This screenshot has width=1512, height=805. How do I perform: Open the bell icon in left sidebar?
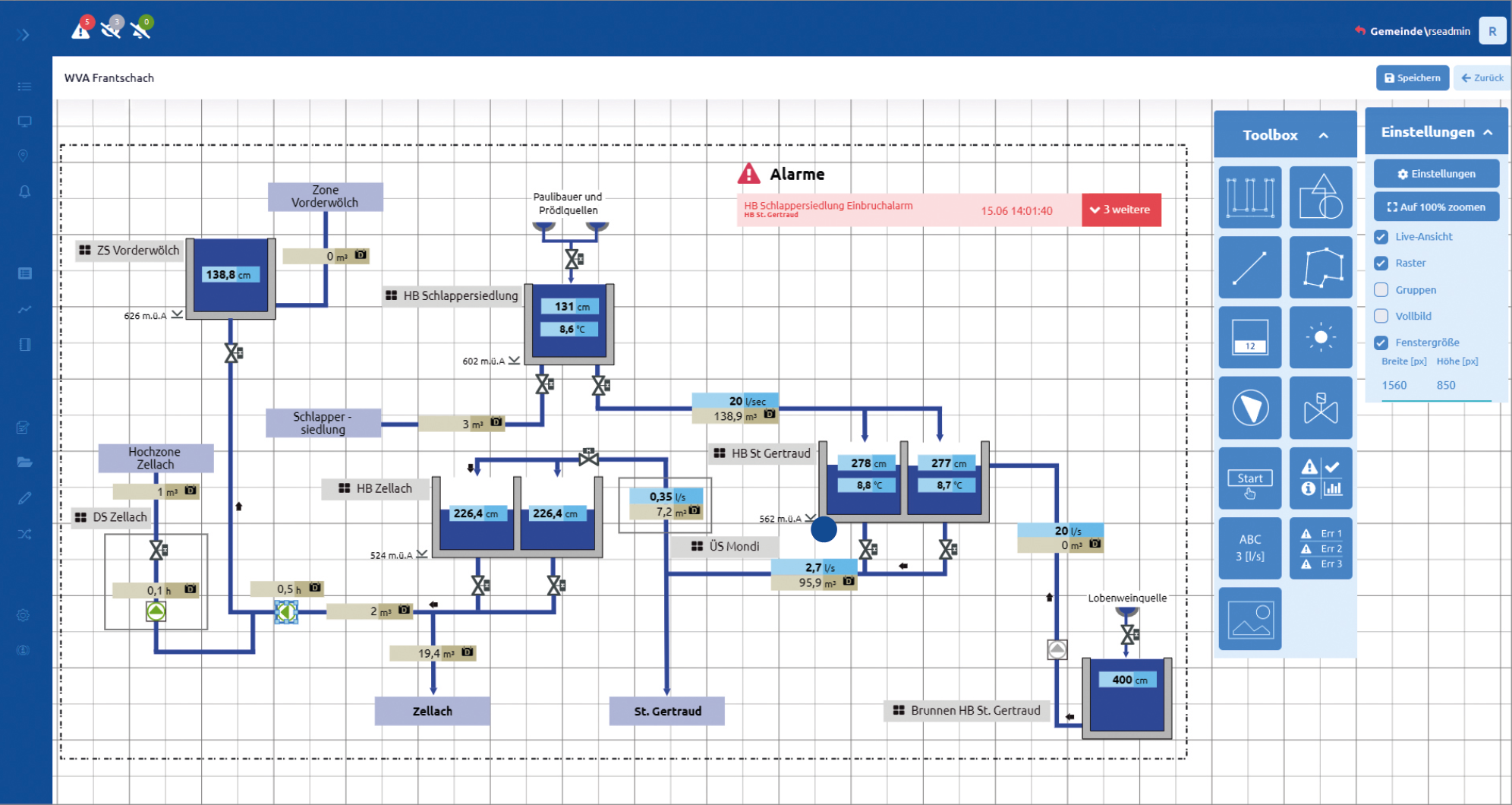point(24,191)
